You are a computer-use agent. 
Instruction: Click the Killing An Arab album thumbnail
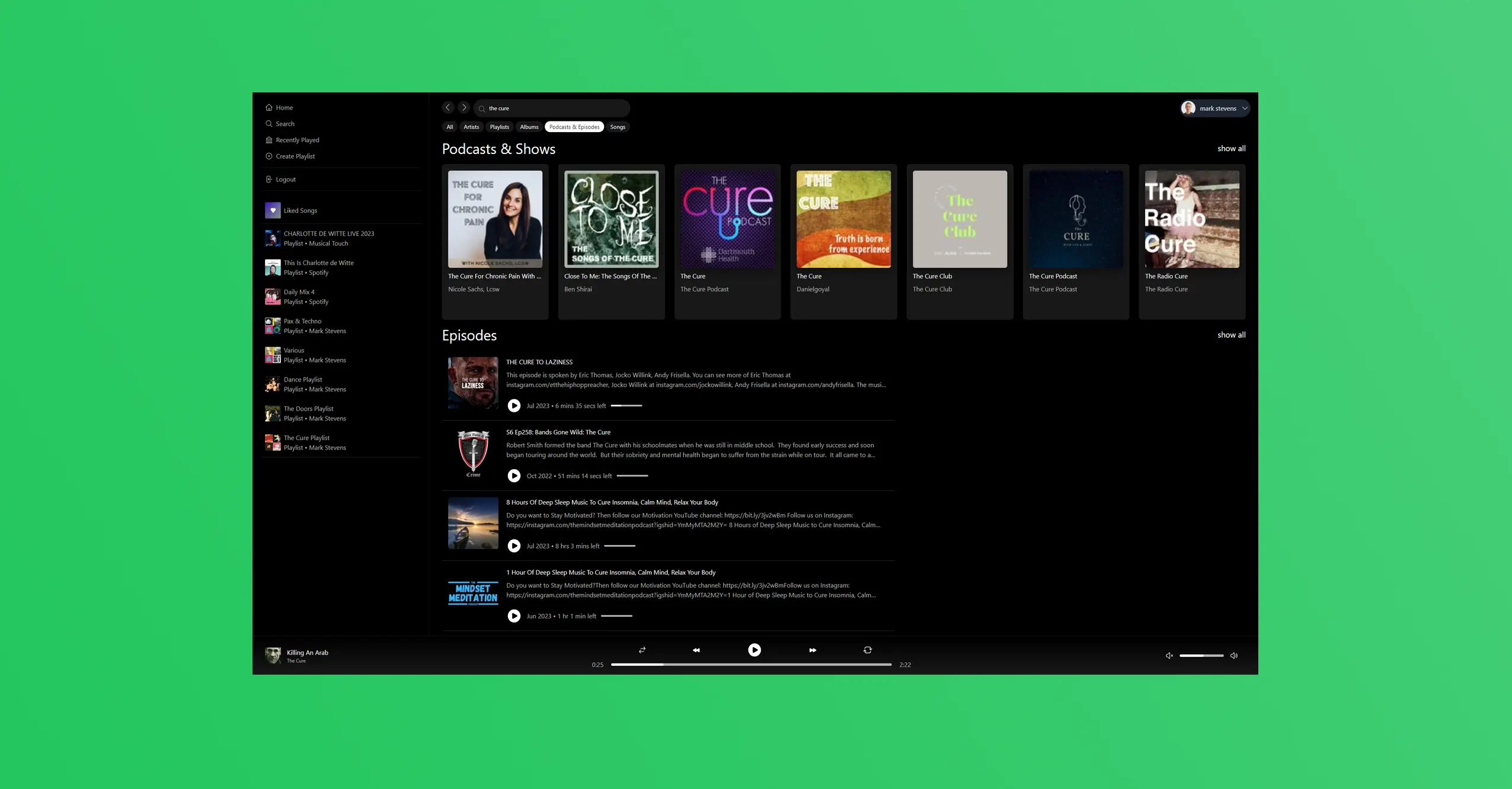click(273, 655)
